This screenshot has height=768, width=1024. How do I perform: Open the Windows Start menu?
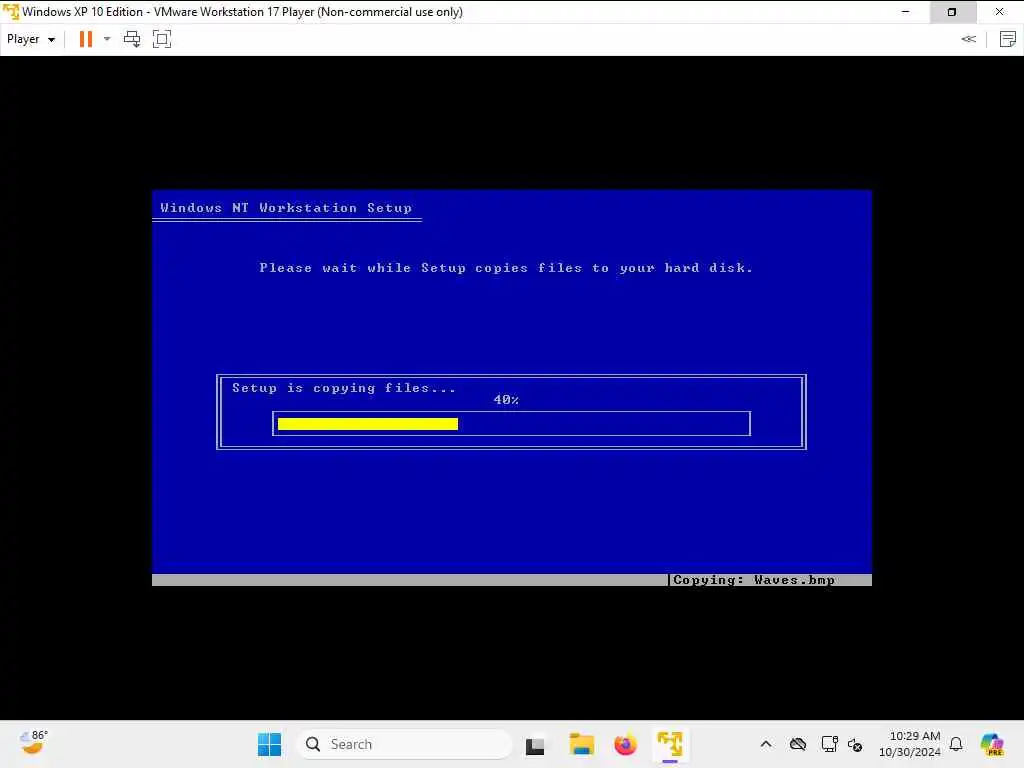pyautogui.click(x=269, y=744)
